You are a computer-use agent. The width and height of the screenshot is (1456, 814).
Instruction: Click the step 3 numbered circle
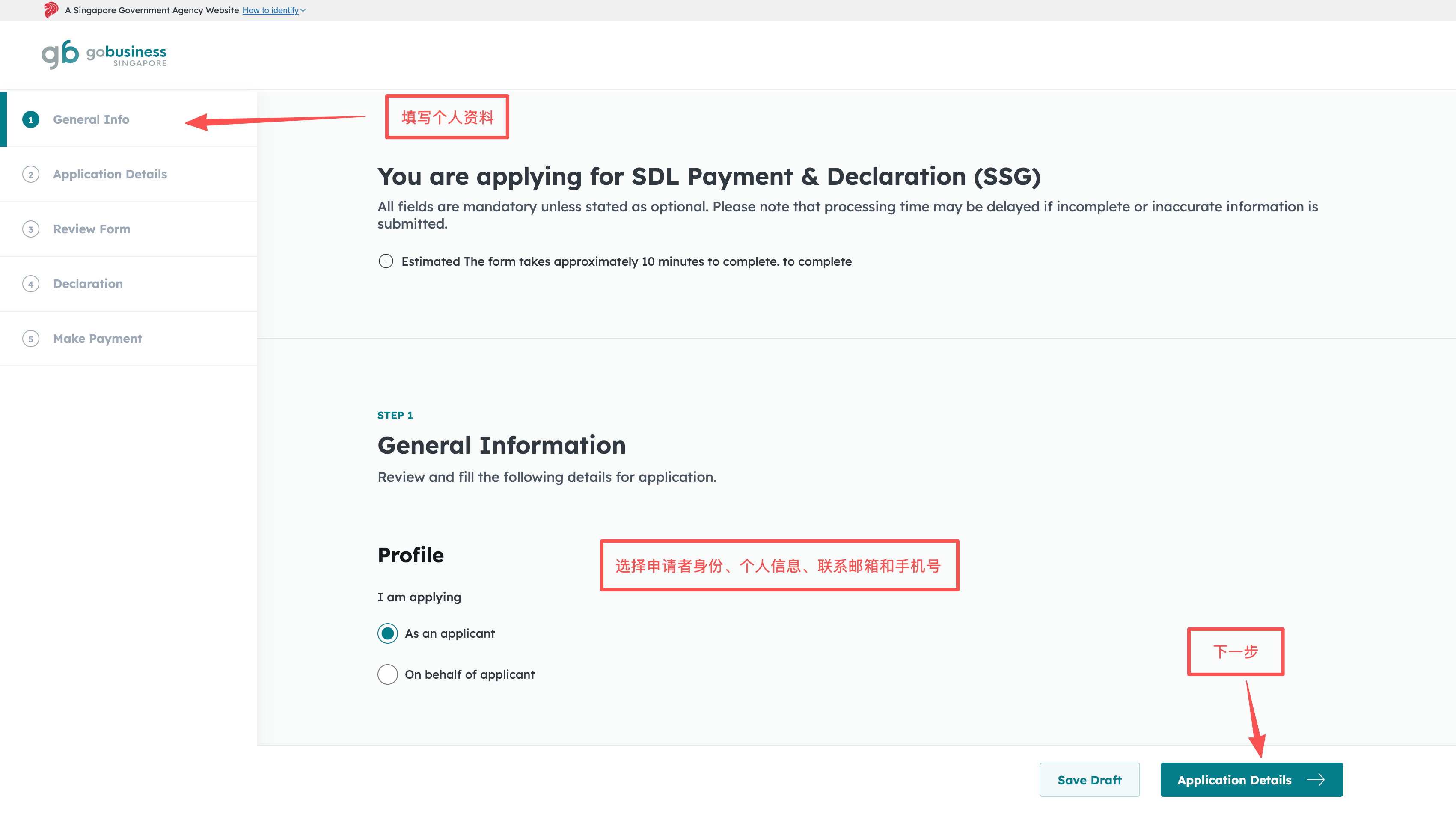[30, 229]
